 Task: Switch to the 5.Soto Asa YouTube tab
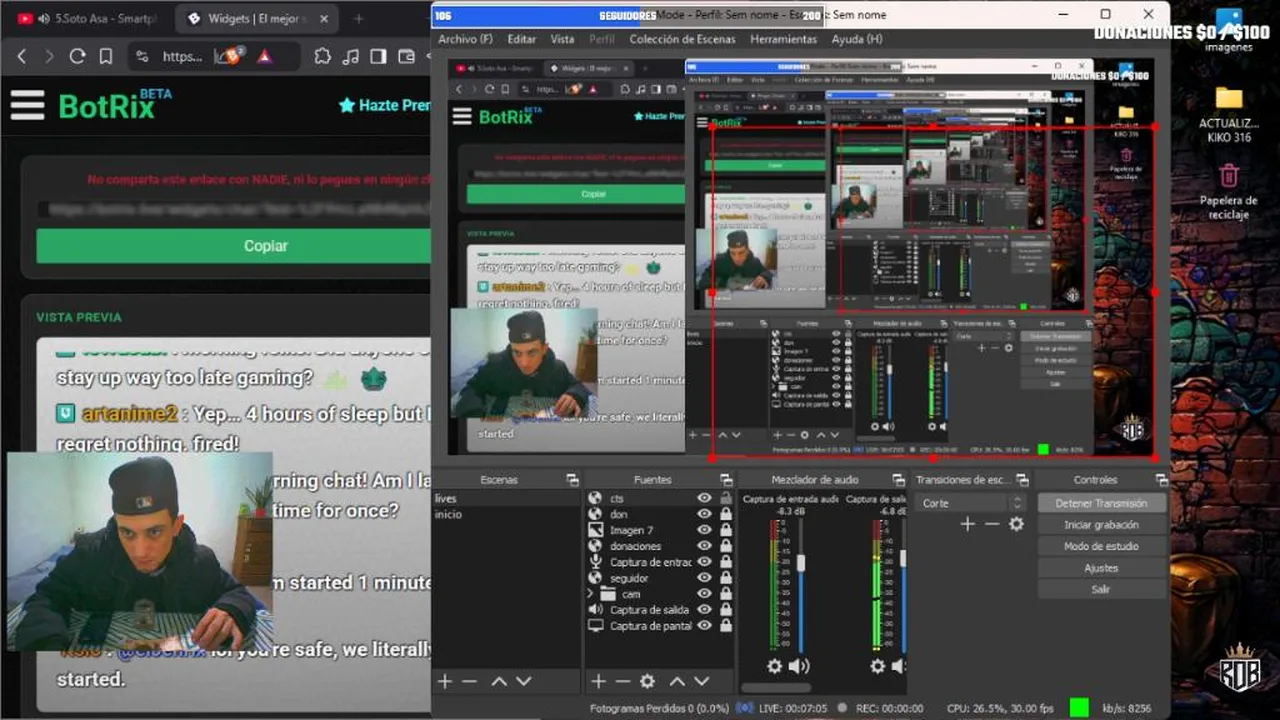[88, 18]
